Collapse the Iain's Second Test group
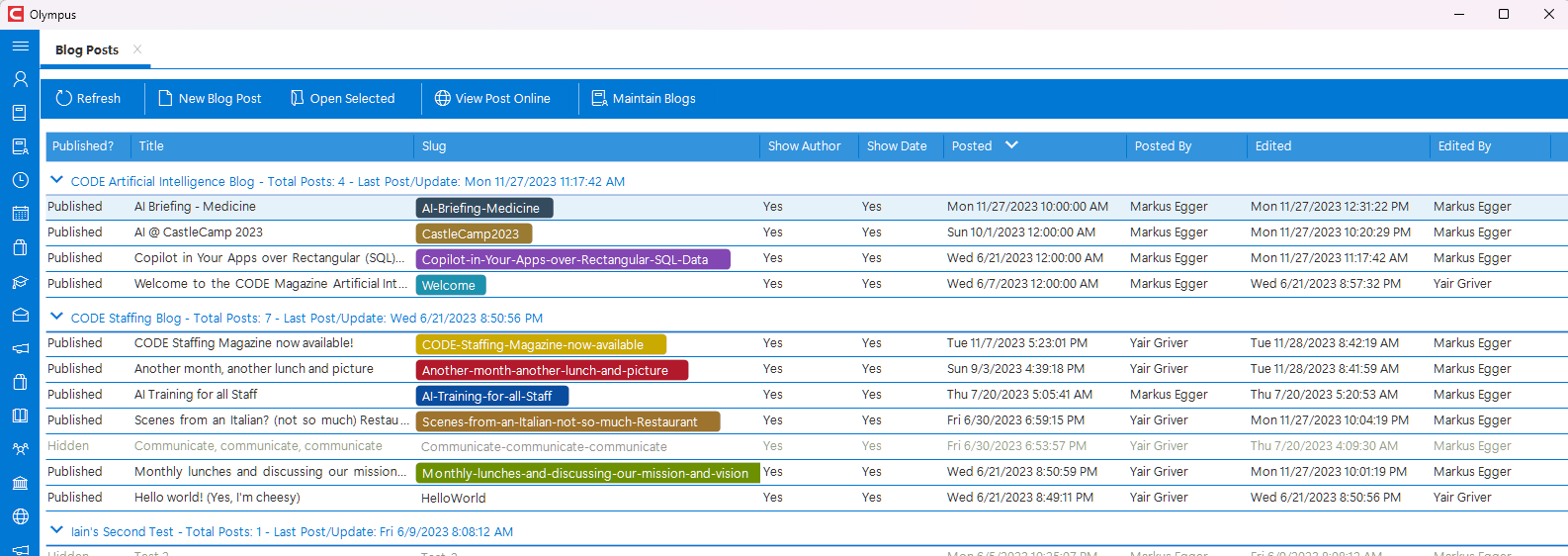The image size is (1568, 556). coord(56,530)
